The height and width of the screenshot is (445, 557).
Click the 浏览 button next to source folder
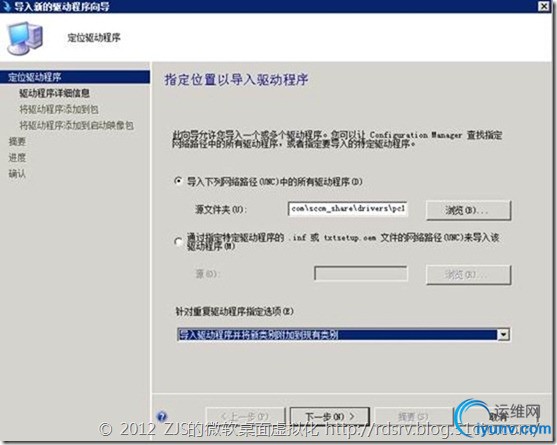(x=468, y=210)
